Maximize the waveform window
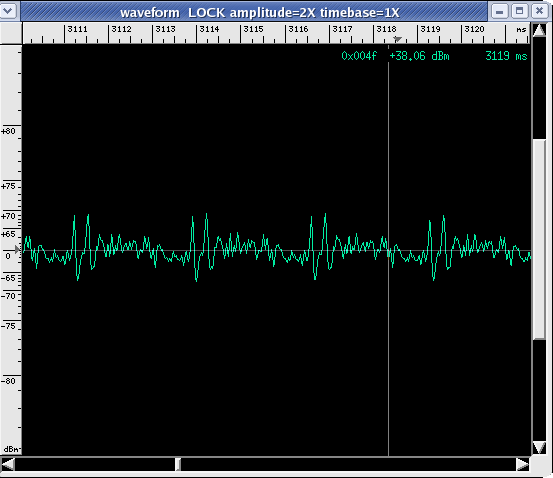This screenshot has width=553, height=478. tap(519, 11)
